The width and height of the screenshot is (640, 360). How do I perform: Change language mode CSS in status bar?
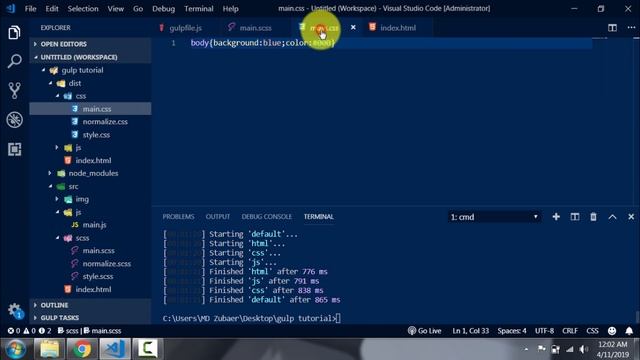(592, 331)
